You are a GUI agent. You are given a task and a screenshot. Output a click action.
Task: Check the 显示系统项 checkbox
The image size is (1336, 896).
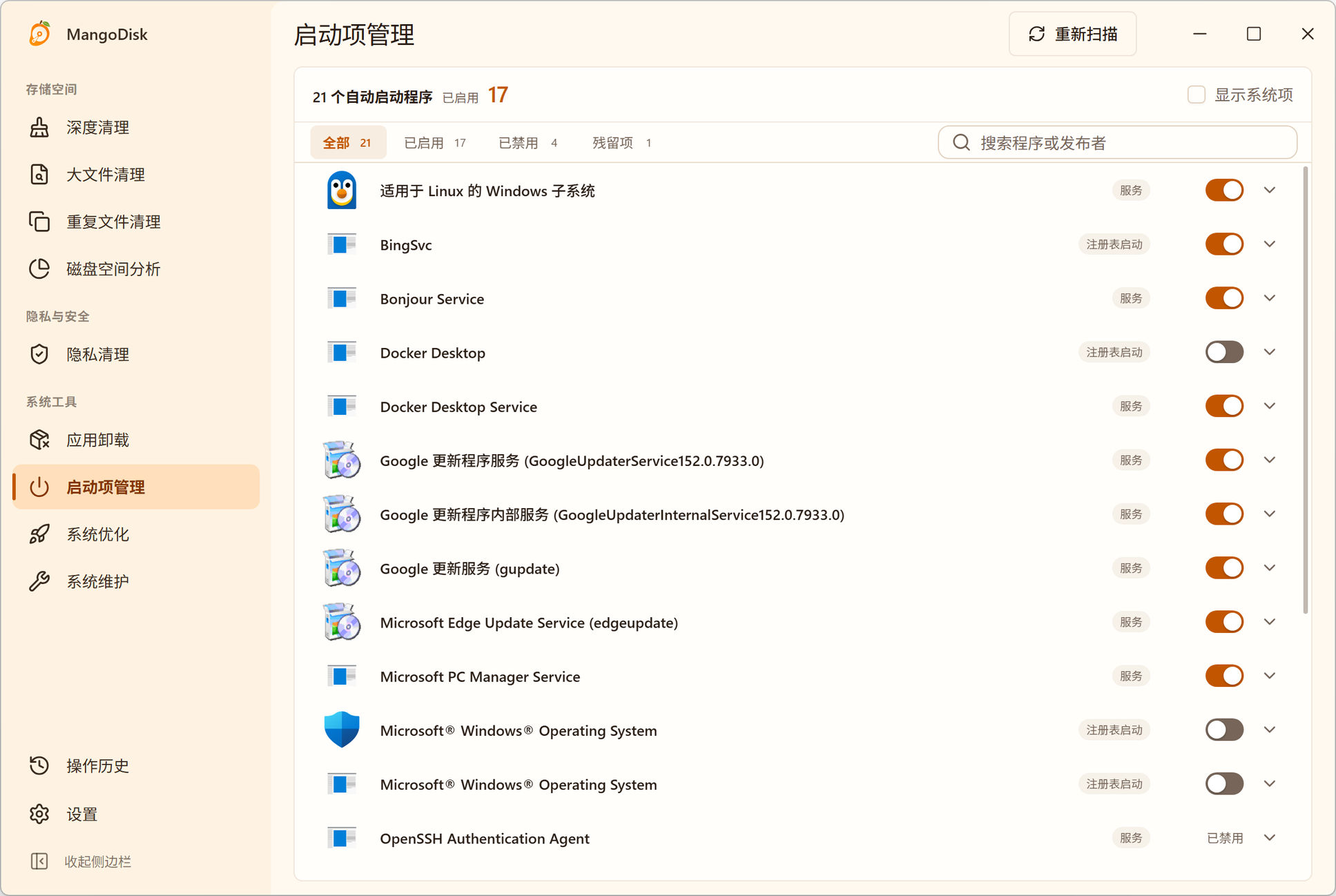point(1197,95)
